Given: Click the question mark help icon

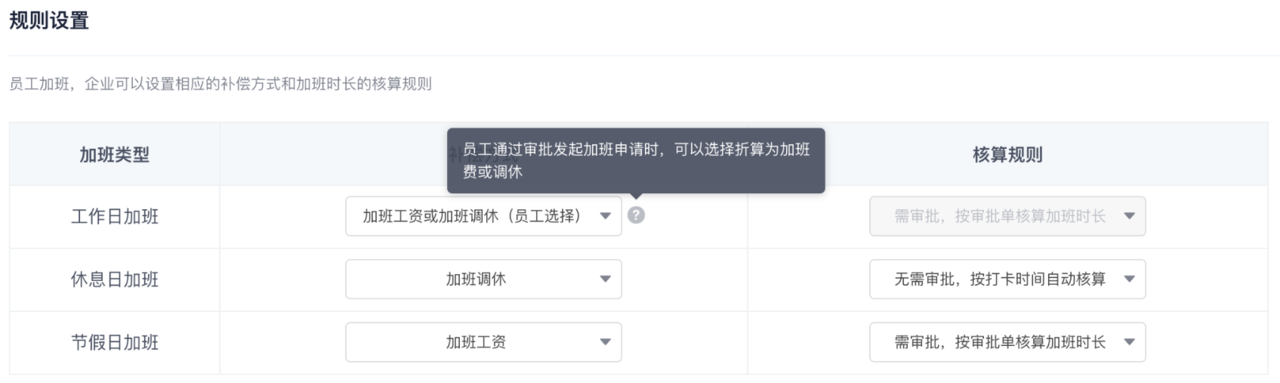Looking at the screenshot, I should click(x=636, y=215).
